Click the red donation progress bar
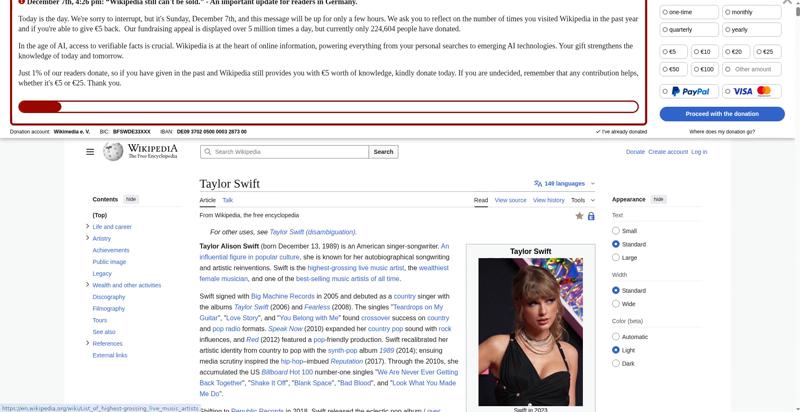 329,107
